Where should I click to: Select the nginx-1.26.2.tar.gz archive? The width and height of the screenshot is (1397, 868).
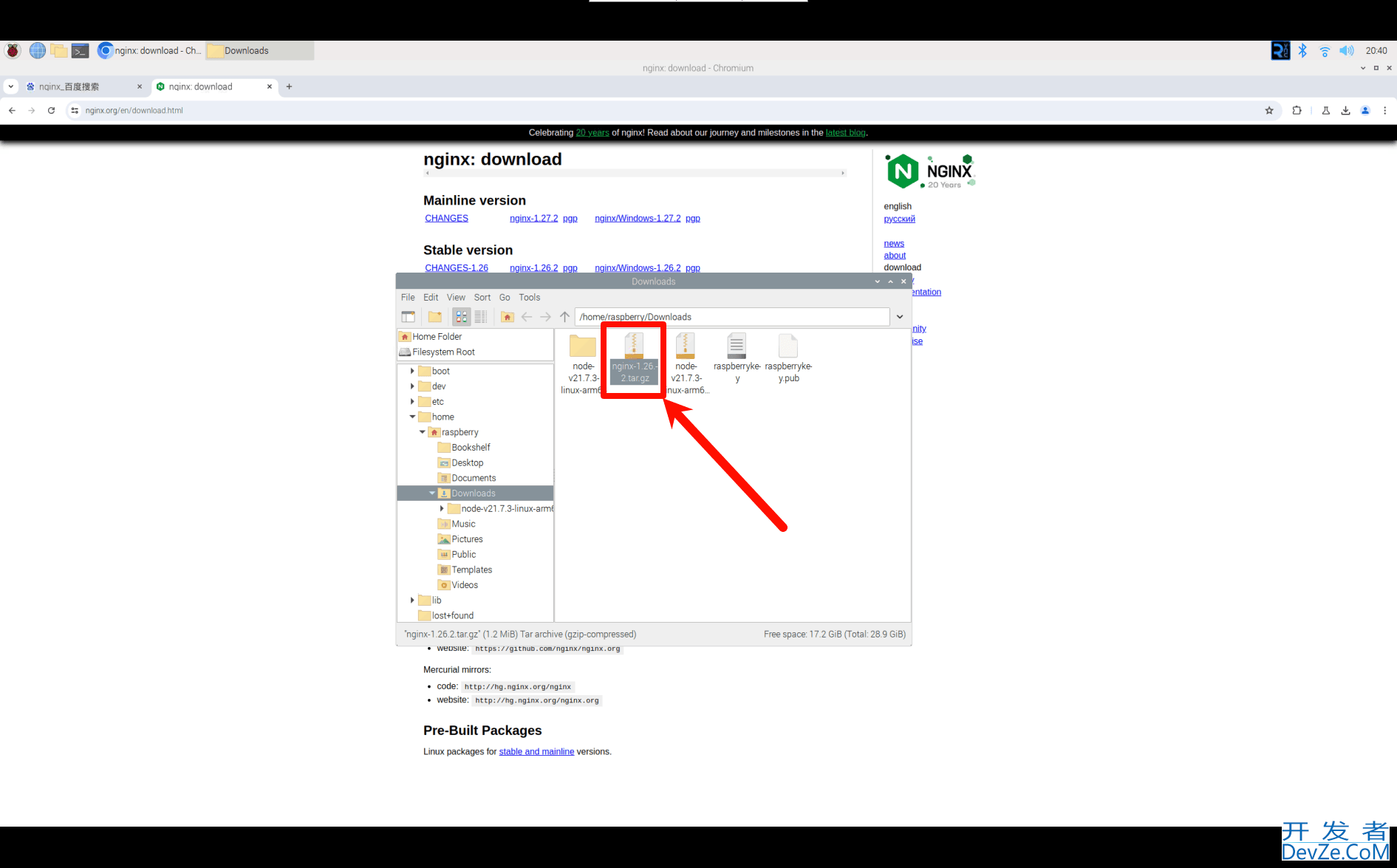pyautogui.click(x=635, y=358)
